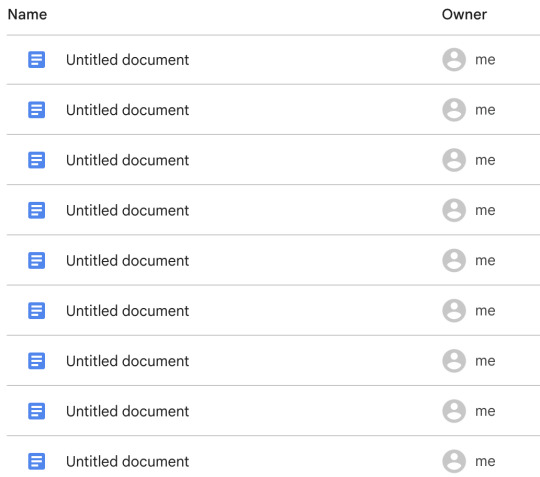Image resolution: width=540 pixels, height=477 pixels.
Task: Open the third Untitled document entry
Action: coord(127,160)
